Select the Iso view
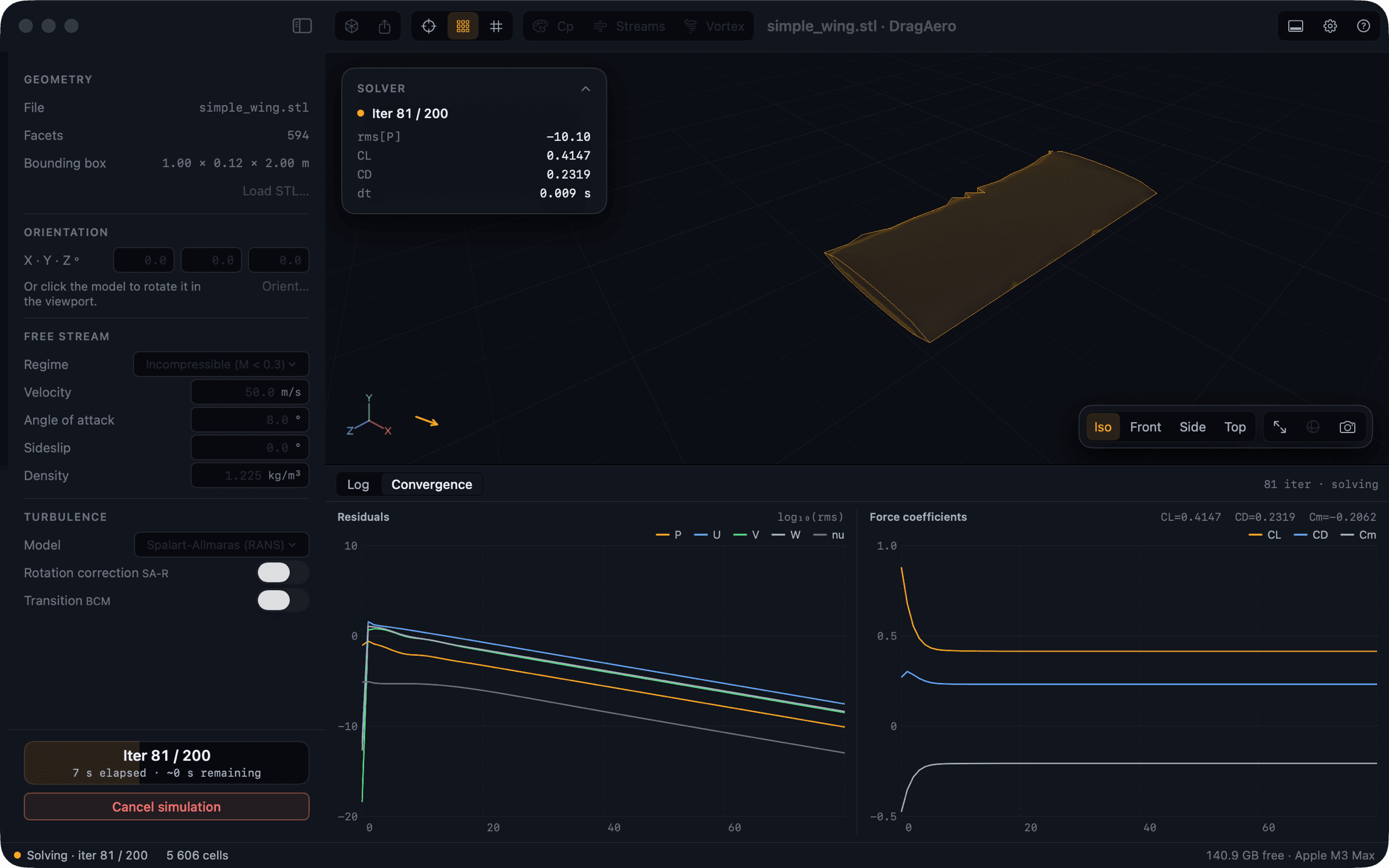 point(1103,426)
